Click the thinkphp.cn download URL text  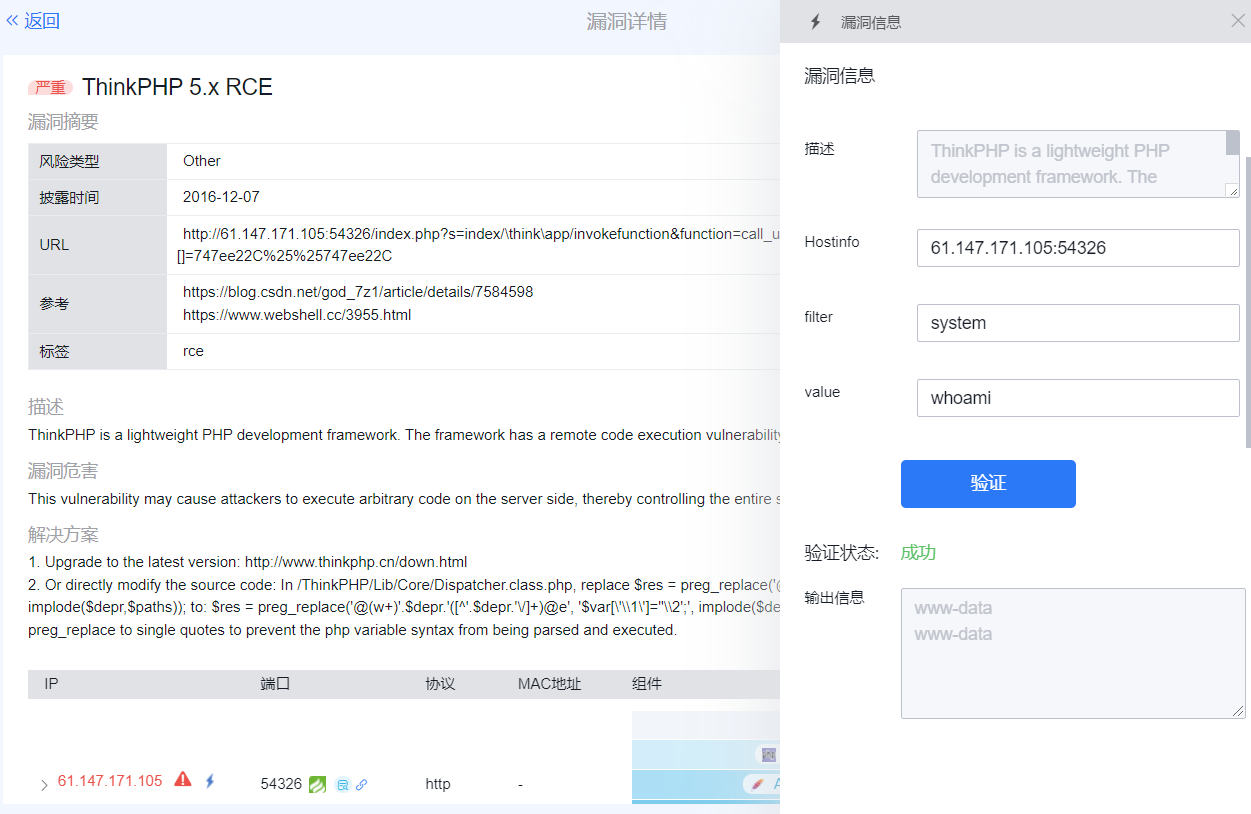pos(356,562)
